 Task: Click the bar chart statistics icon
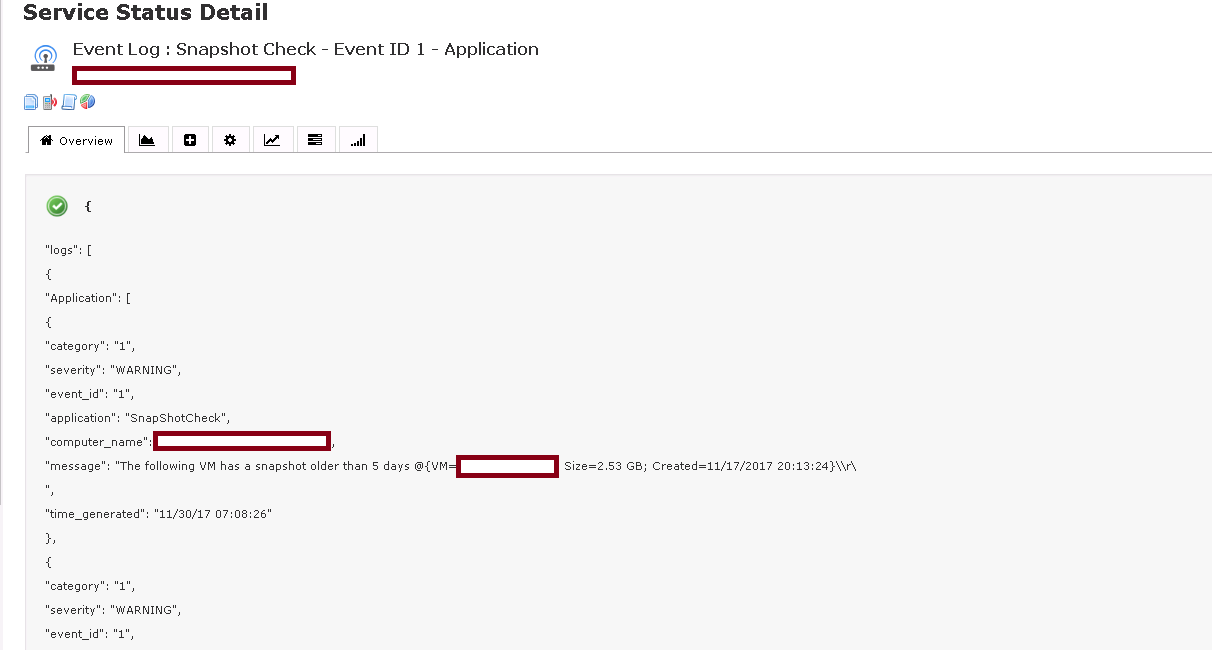click(x=358, y=139)
